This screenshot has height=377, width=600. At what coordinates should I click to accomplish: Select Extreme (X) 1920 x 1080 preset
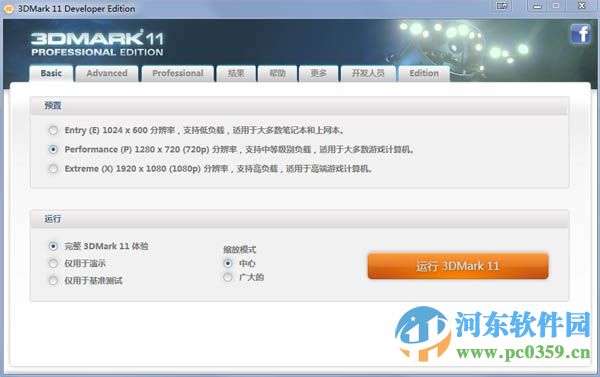[53, 168]
